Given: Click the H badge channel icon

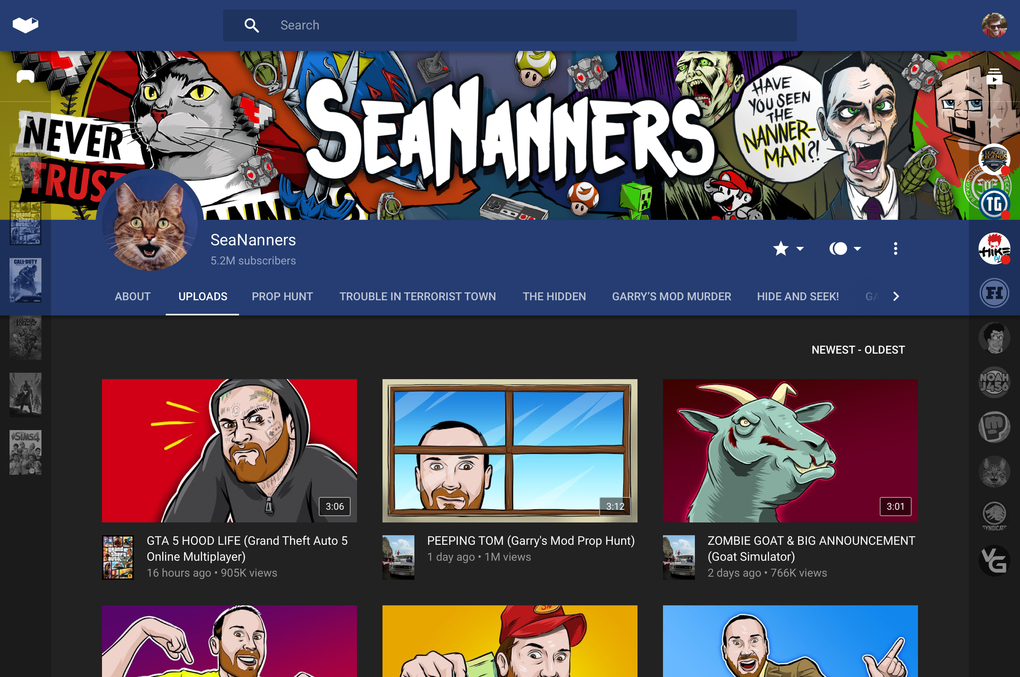Looking at the screenshot, I should coord(994,293).
